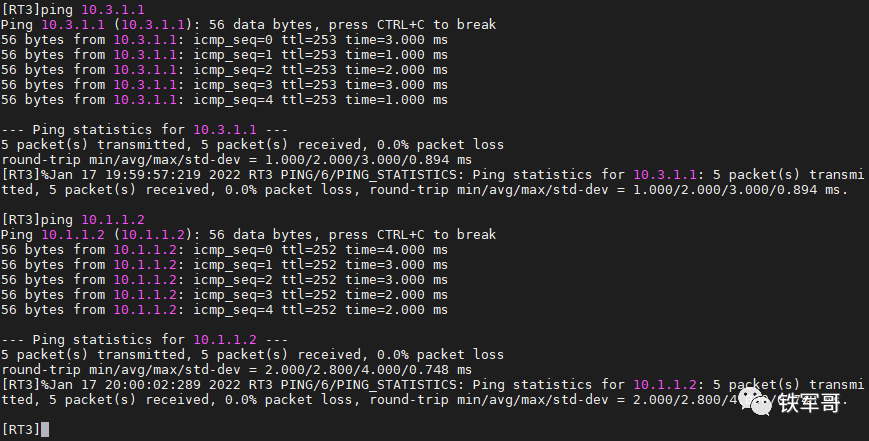The image size is (869, 441).
Task: Click the pink 10.1.1.2 in second log message
Action: (665, 384)
